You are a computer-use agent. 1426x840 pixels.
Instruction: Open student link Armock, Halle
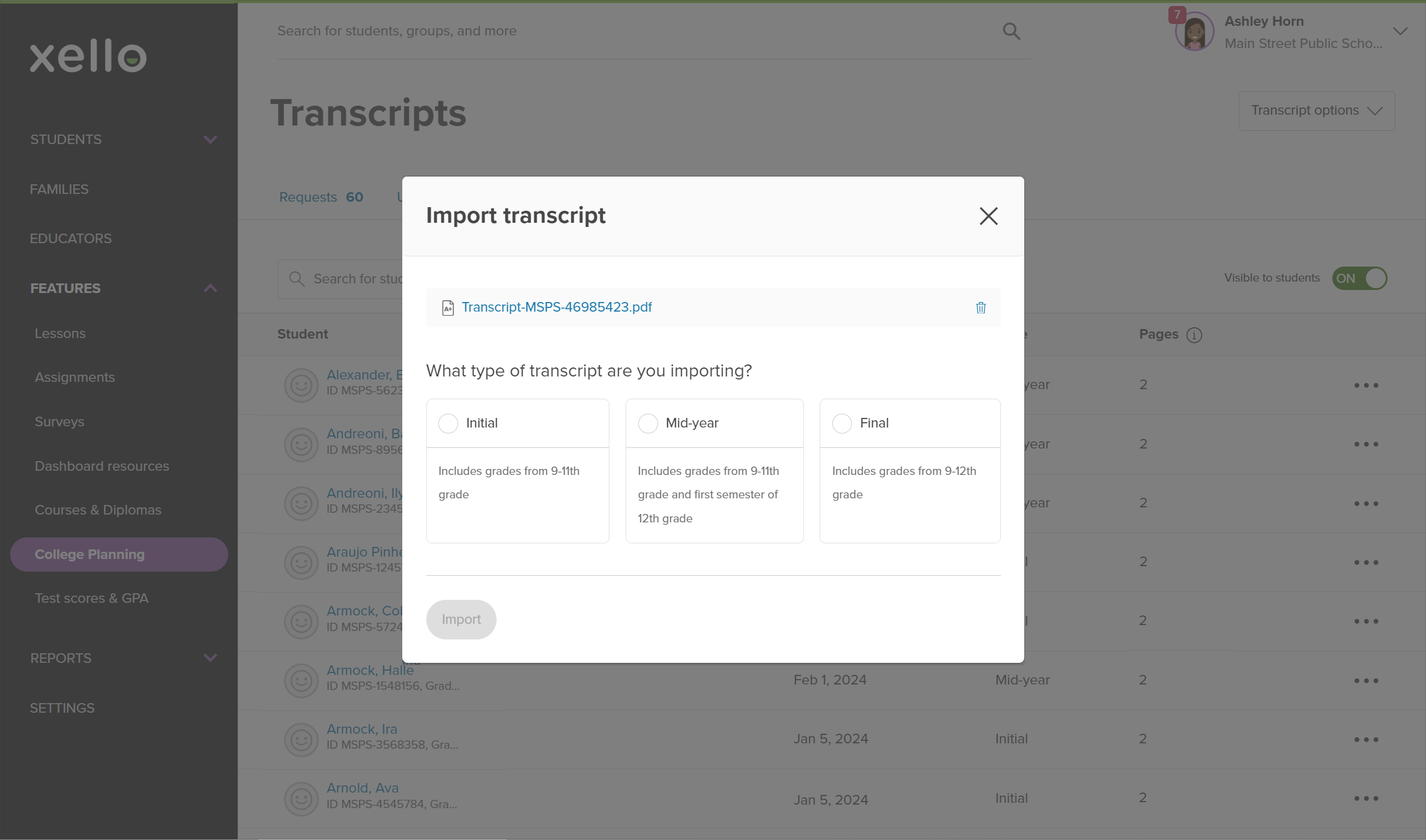370,670
